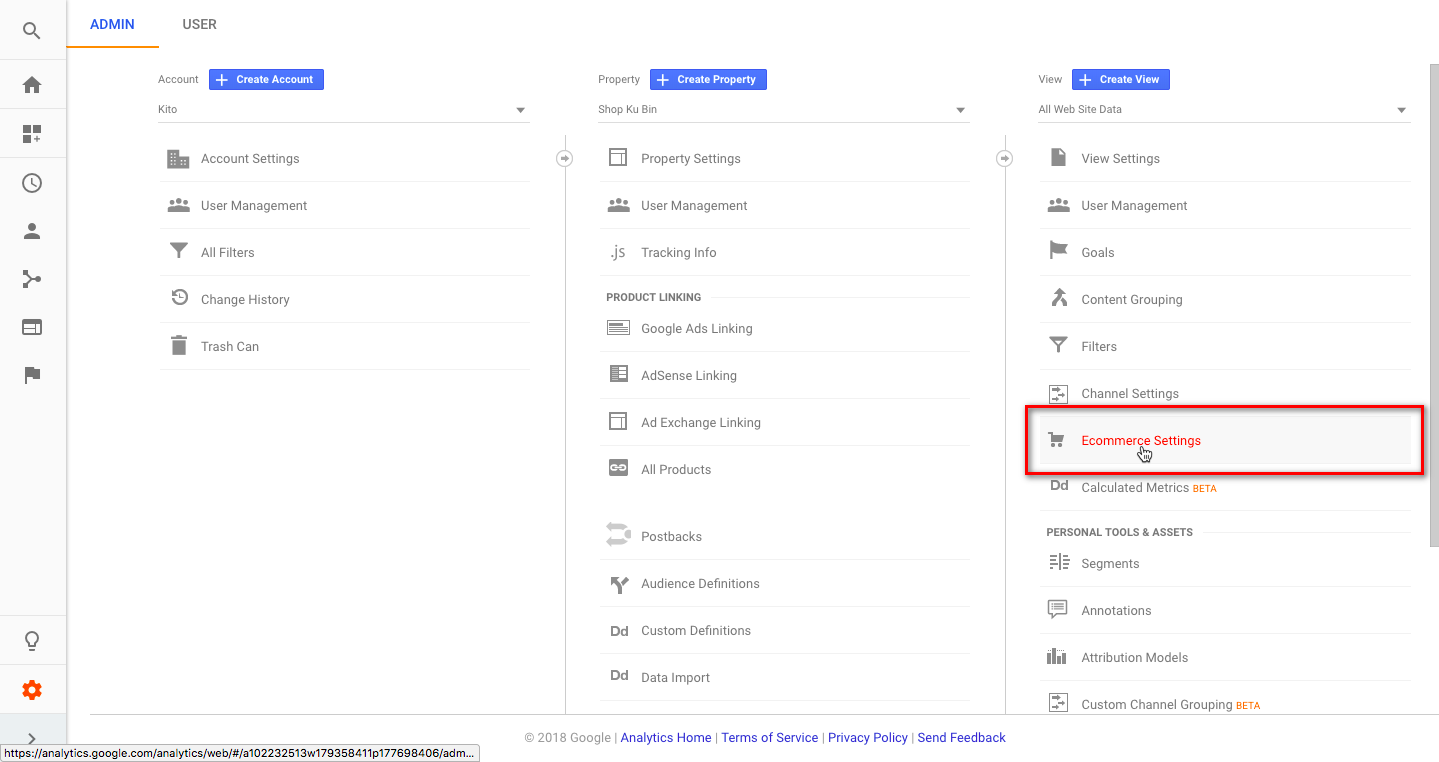Click orange Admin gear icon
This screenshot has height=762, width=1439.
(32, 690)
